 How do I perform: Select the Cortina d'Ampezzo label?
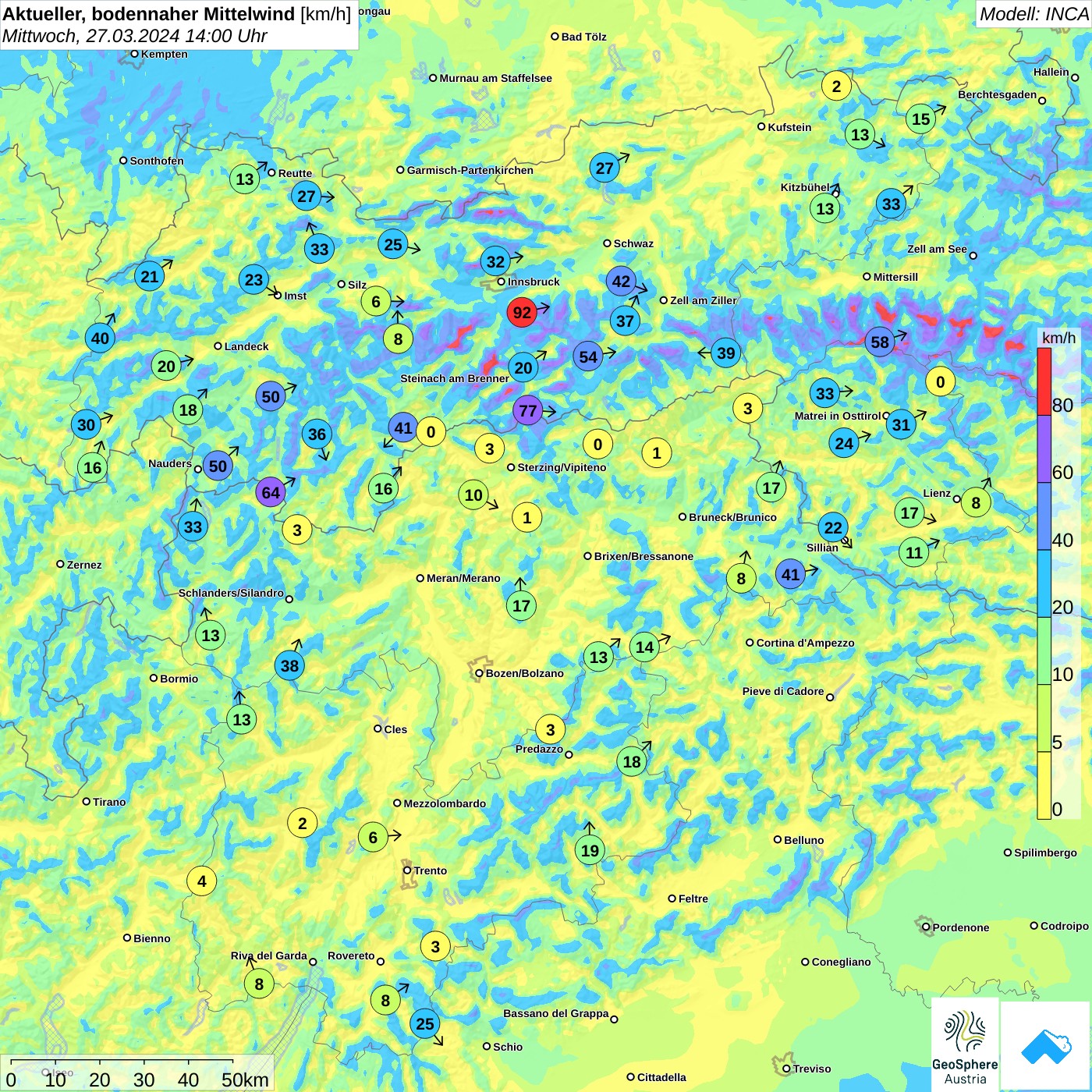click(805, 643)
